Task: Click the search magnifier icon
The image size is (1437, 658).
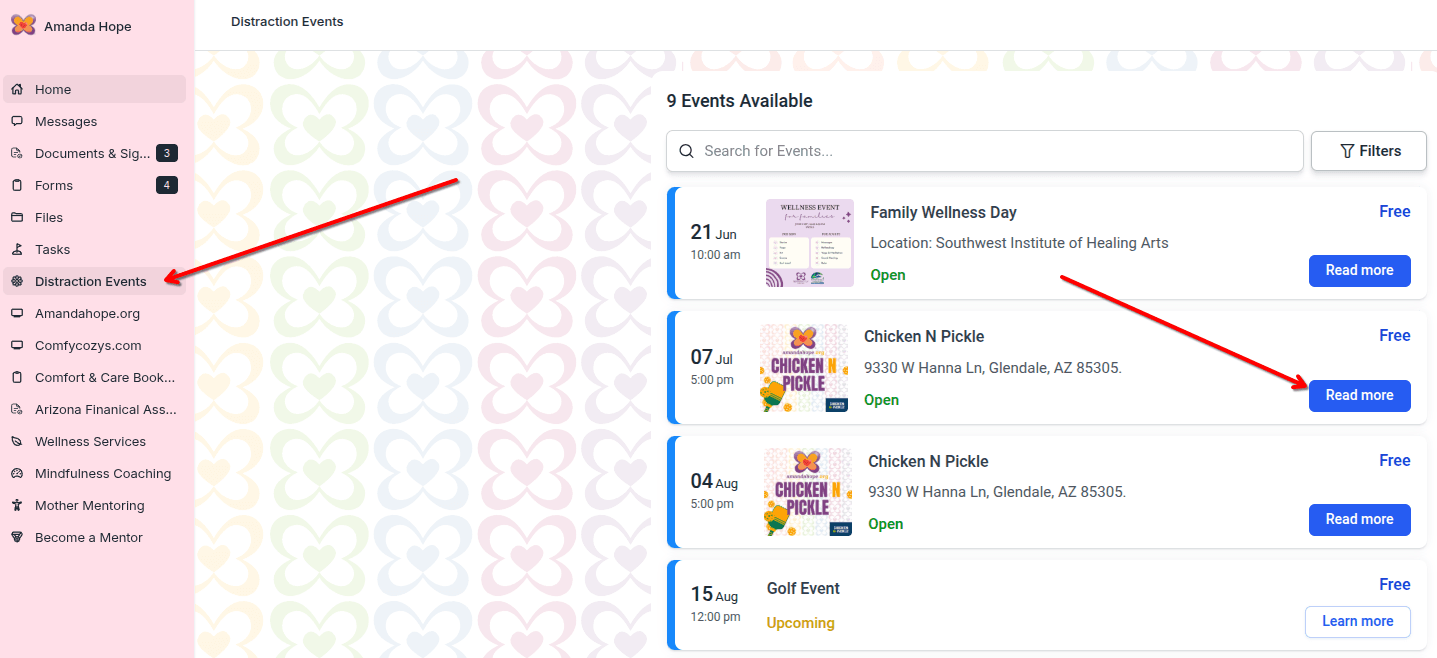Action: tap(687, 151)
